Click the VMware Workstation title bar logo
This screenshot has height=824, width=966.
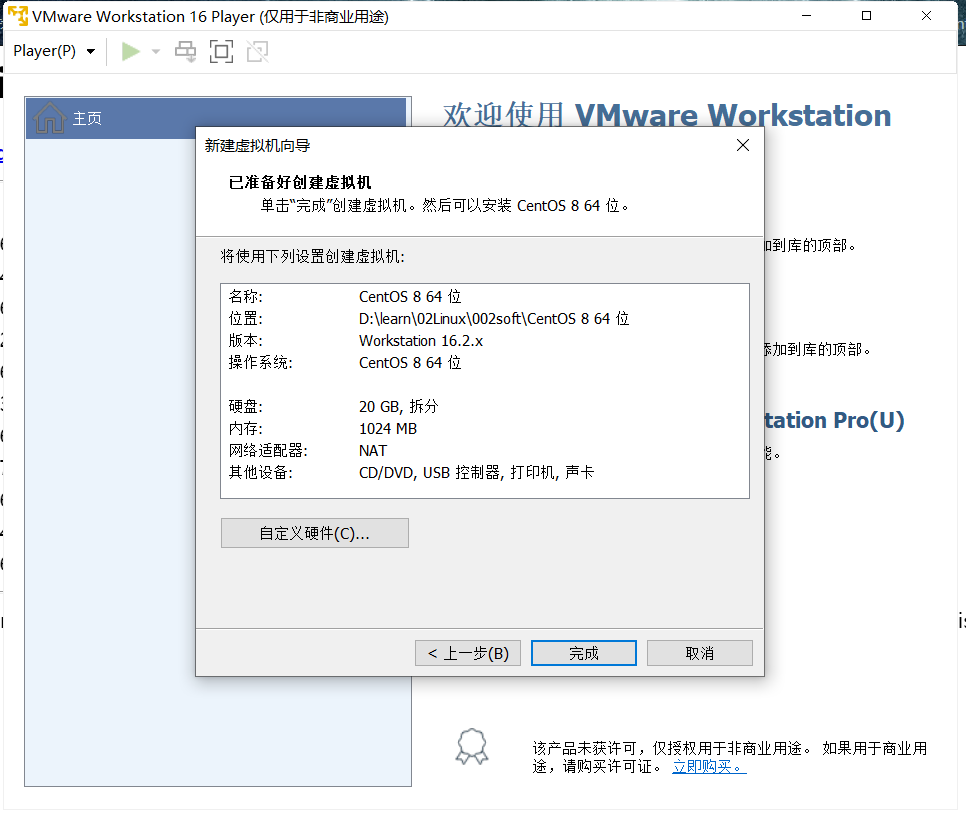tap(17, 15)
